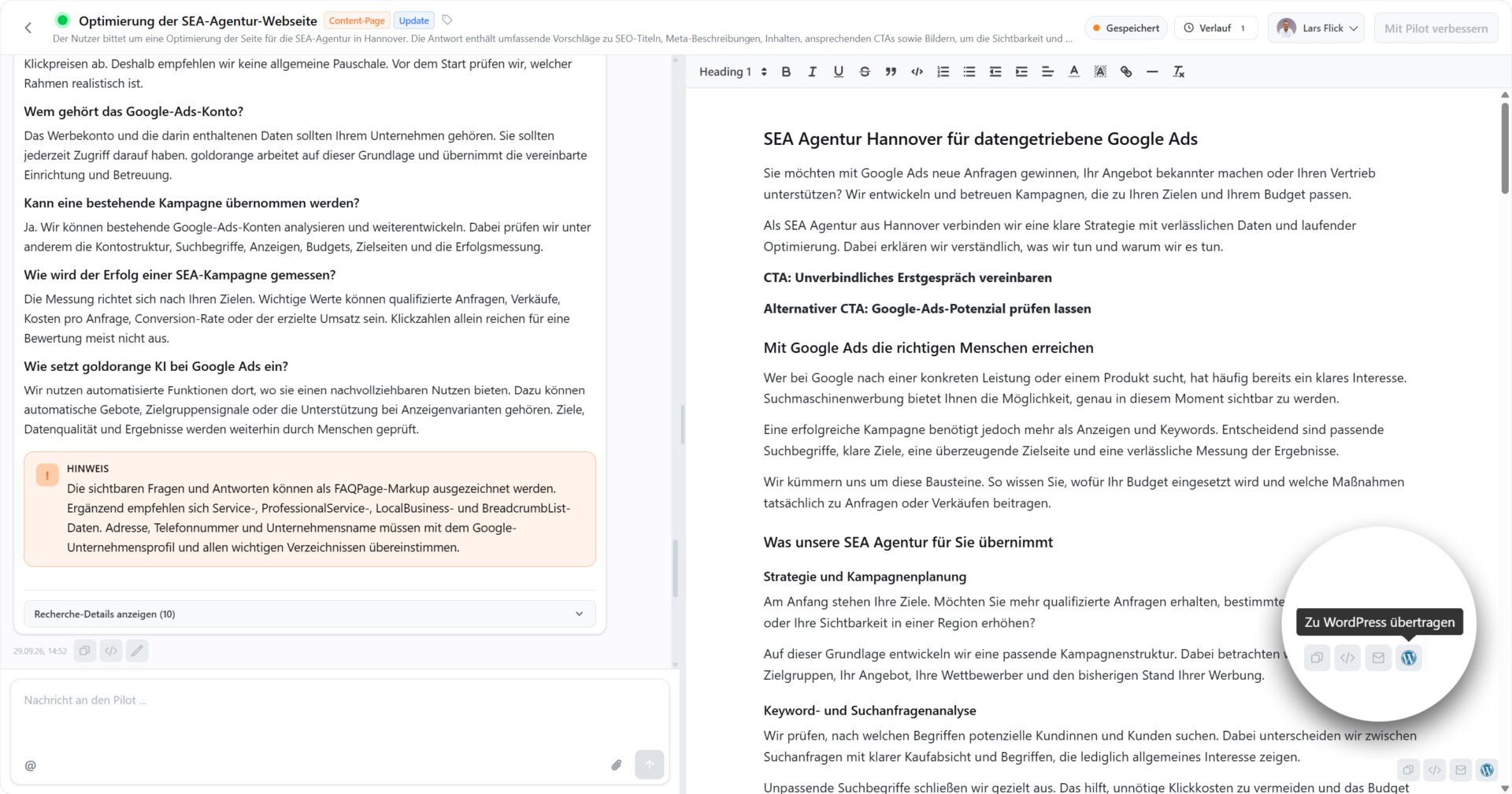Click the Gespeichert status button
Image resolution: width=1512 pixels, height=794 pixels.
click(1126, 28)
